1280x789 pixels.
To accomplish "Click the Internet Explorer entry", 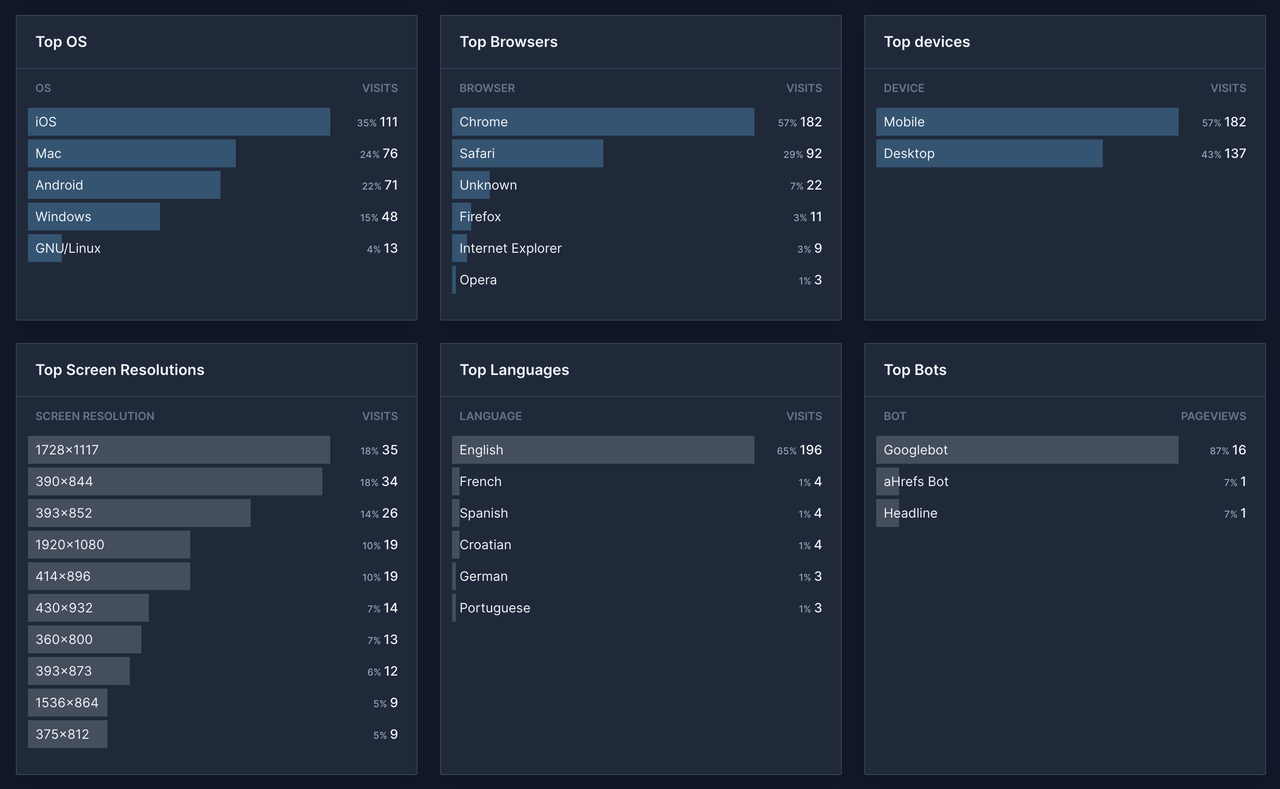I will click(x=509, y=247).
